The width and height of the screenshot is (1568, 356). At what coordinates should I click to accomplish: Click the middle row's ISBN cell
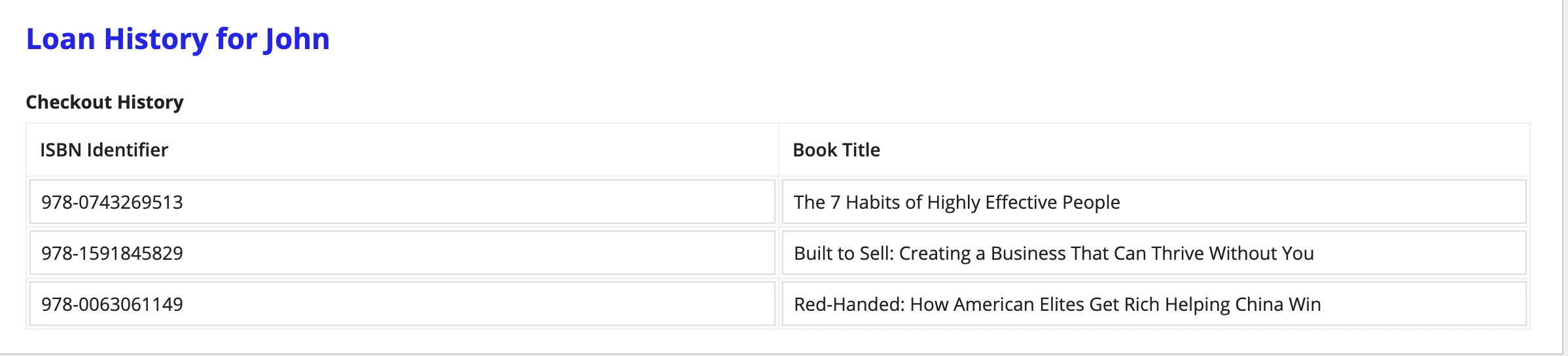(x=402, y=253)
